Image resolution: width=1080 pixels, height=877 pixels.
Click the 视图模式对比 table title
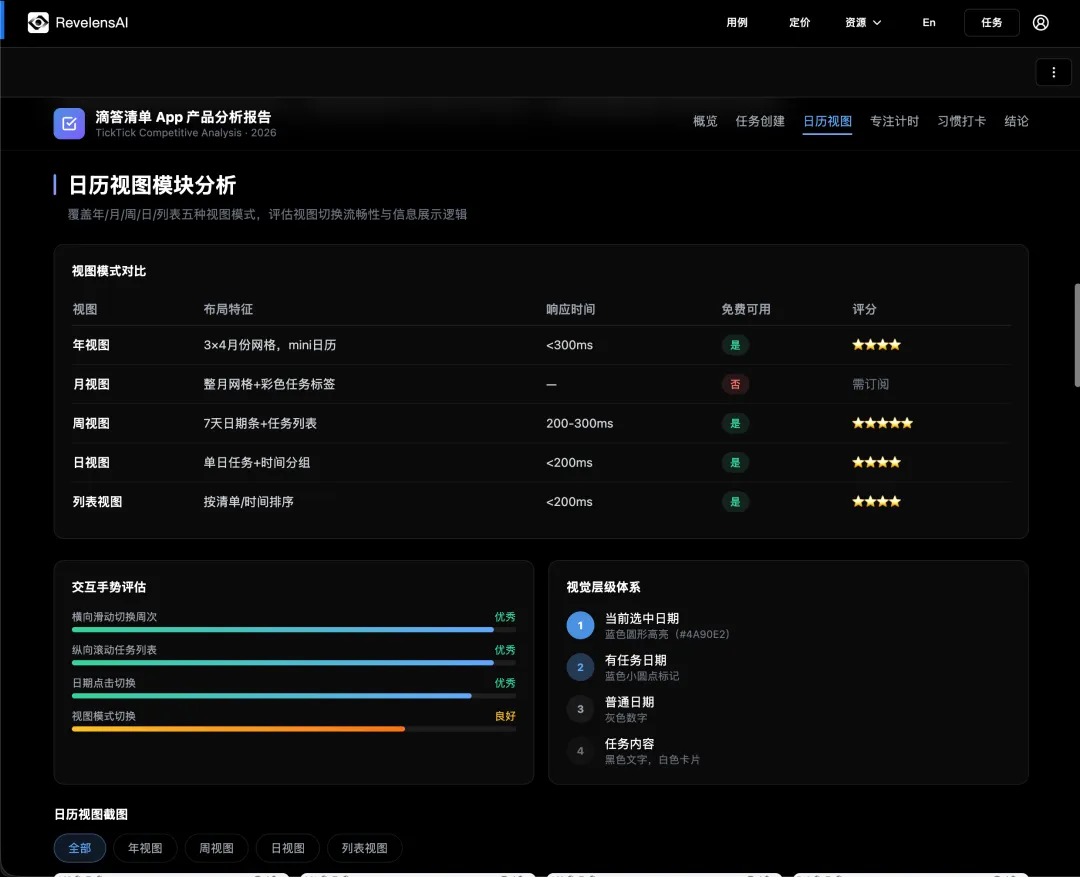point(109,271)
